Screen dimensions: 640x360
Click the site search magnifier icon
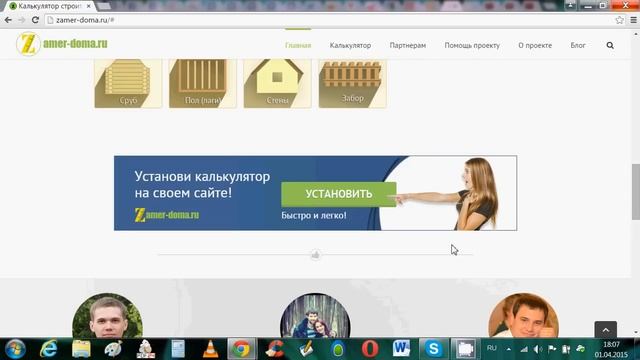610,45
